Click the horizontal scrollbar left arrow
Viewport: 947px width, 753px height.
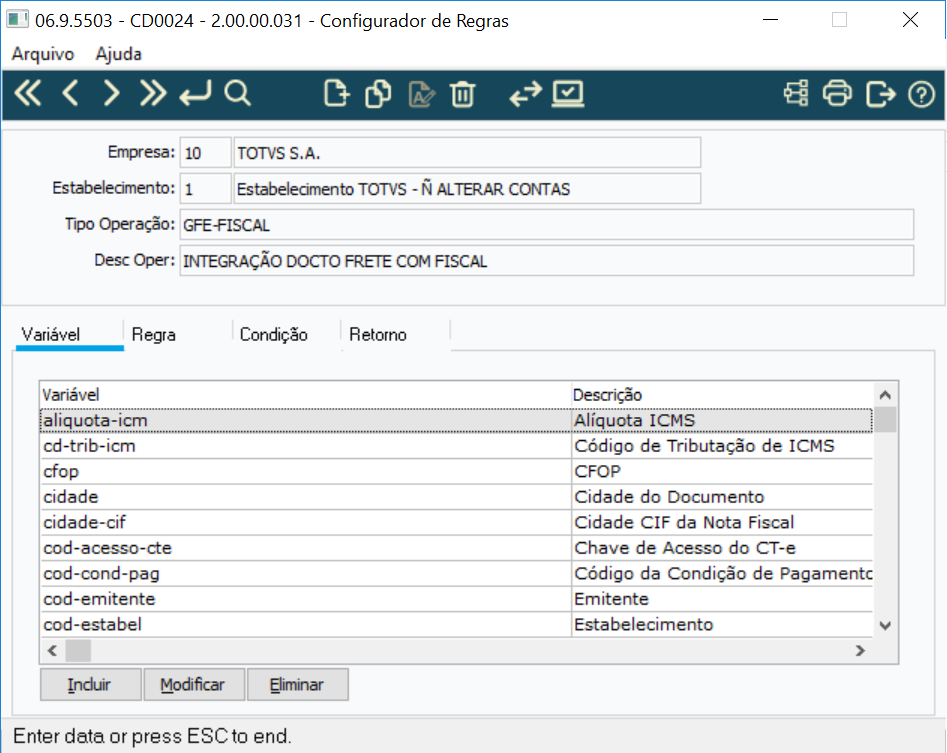tap(52, 650)
